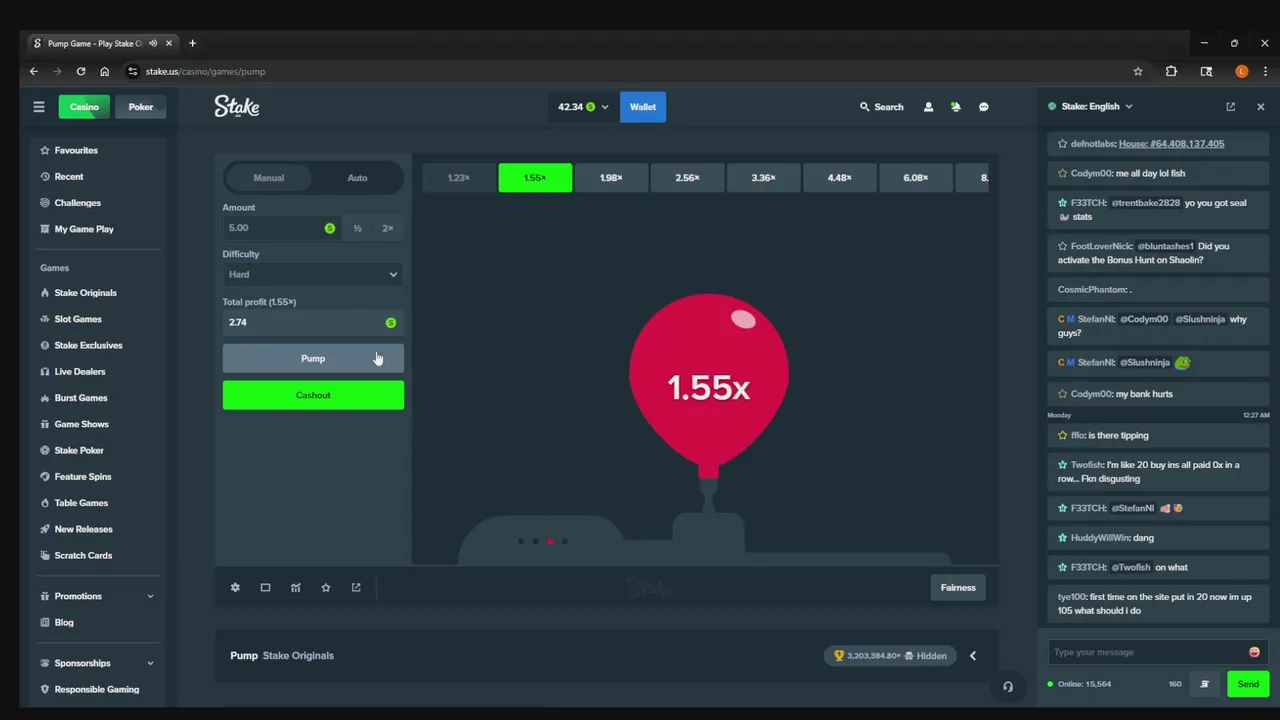Go to Challenges
Image resolution: width=1280 pixels, height=720 pixels.
click(x=77, y=203)
